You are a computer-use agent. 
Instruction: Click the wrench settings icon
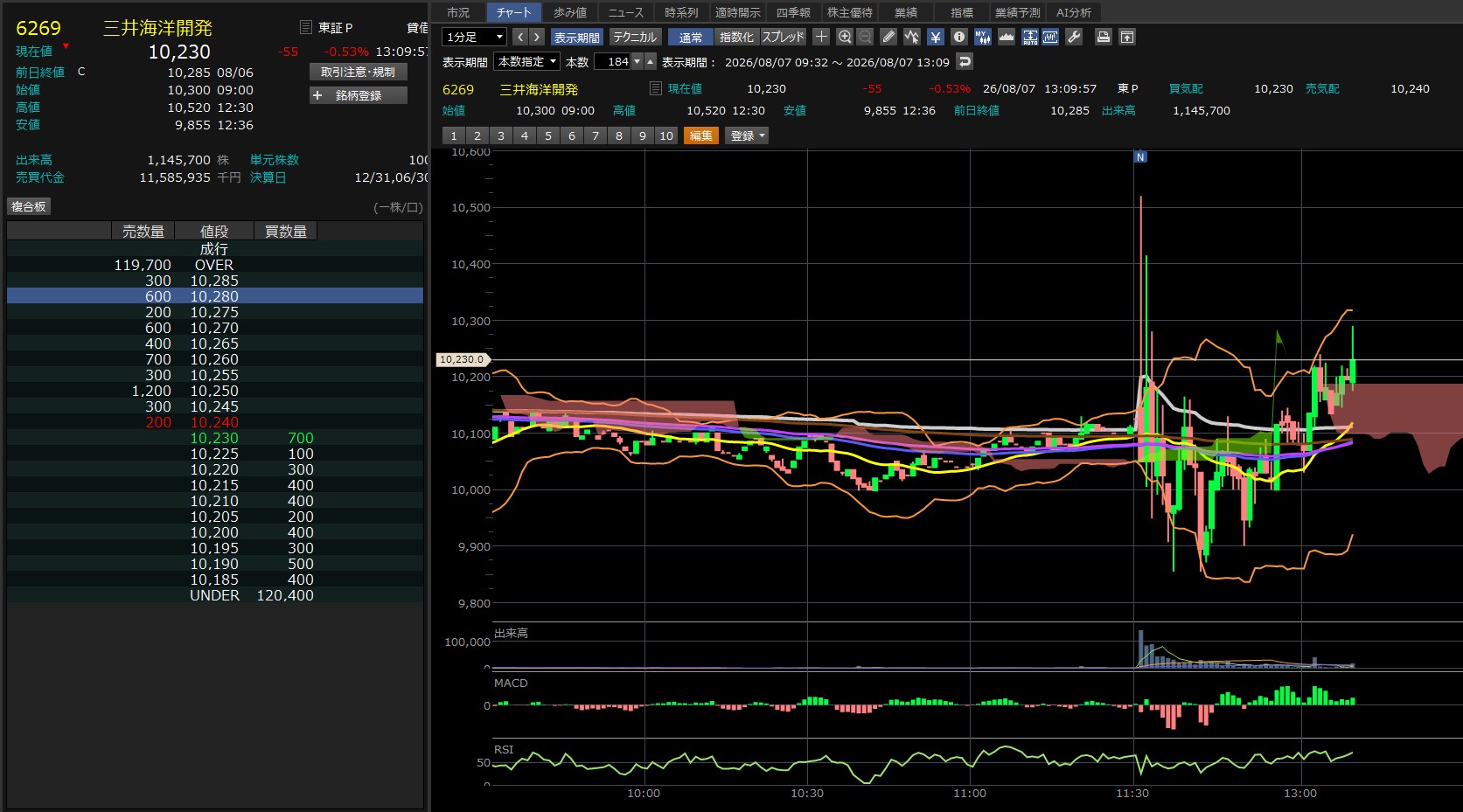[x=1075, y=37]
